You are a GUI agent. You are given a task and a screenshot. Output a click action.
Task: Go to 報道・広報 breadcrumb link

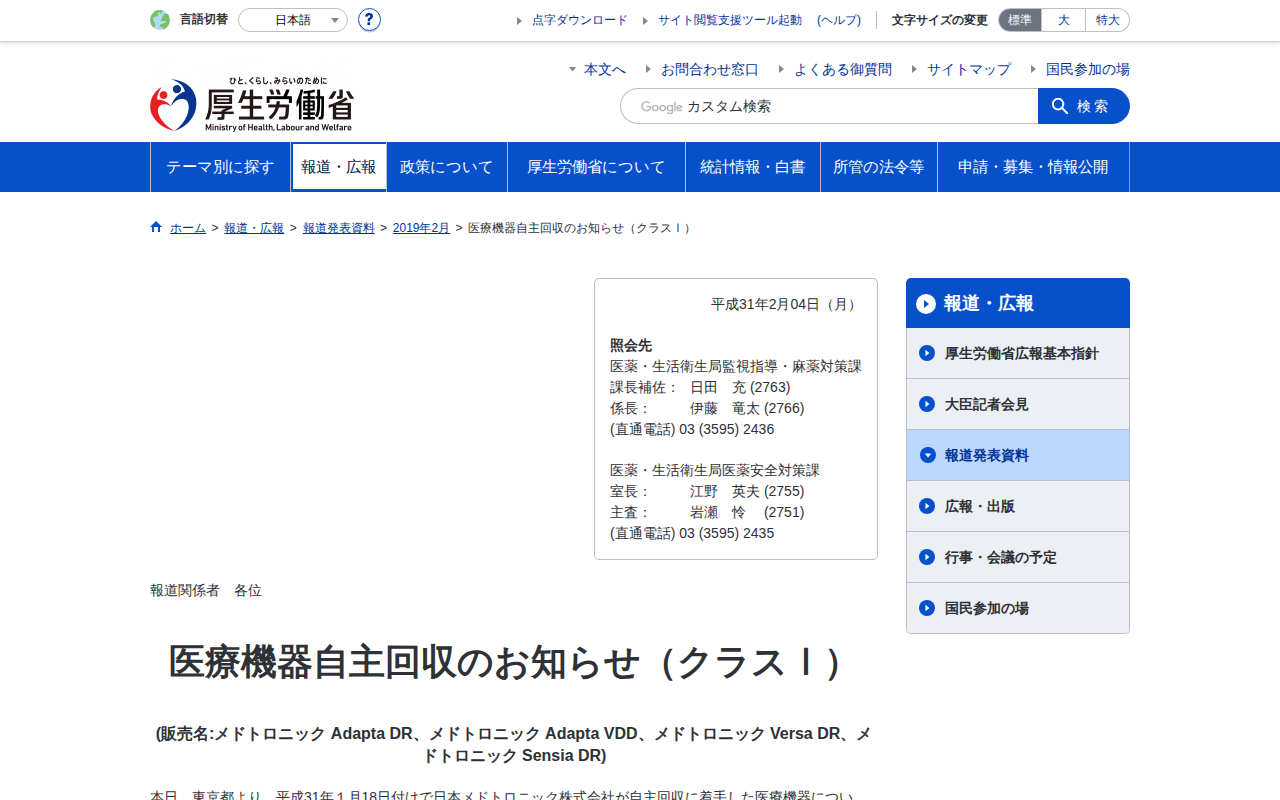pyautogui.click(x=254, y=228)
